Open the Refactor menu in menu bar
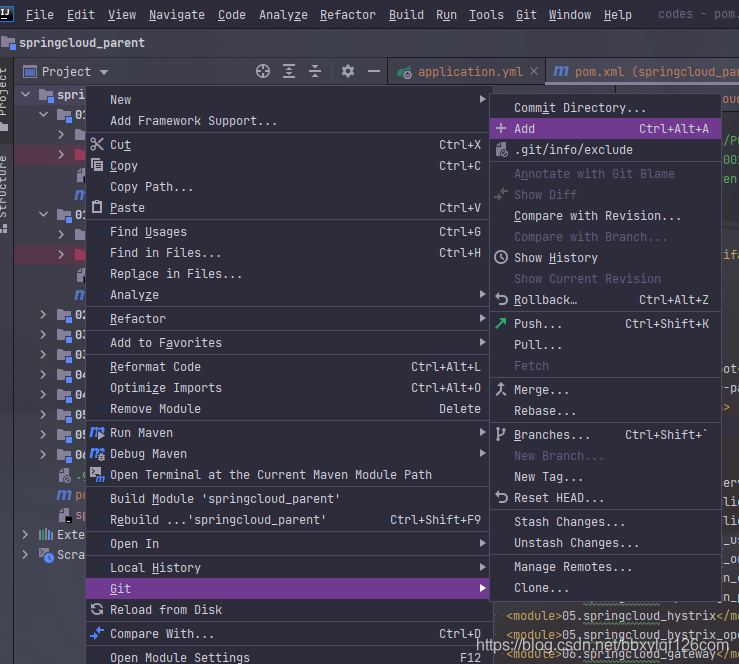739x664 pixels. (x=348, y=15)
